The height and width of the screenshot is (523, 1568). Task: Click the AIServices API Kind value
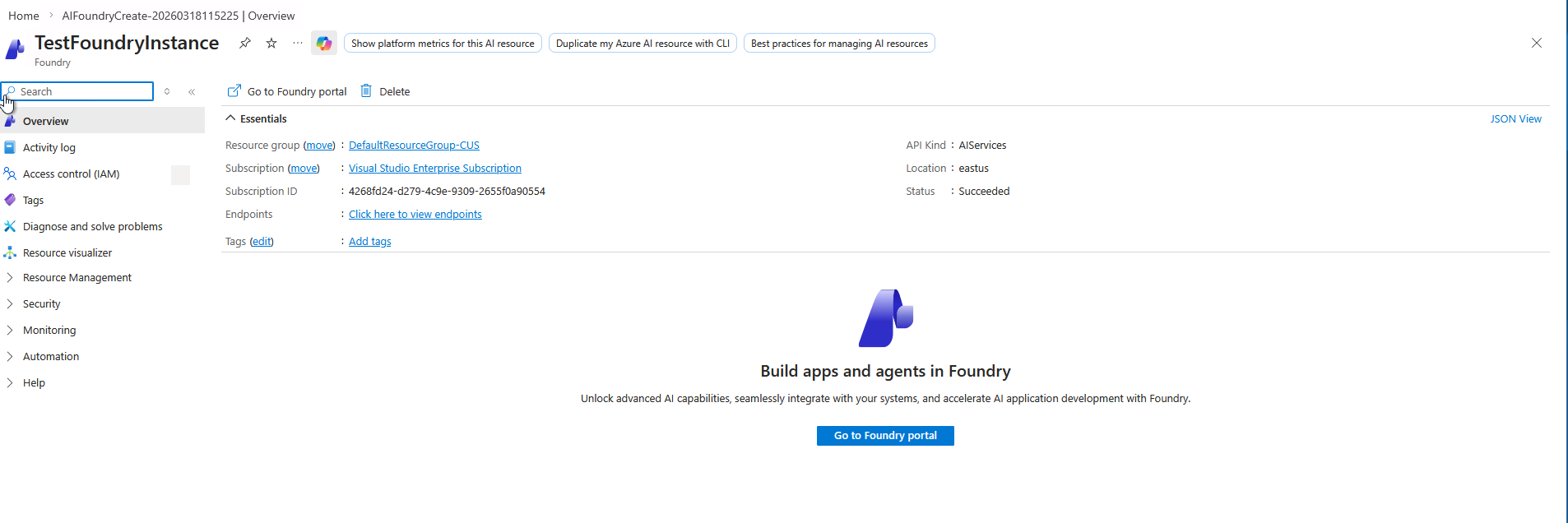(982, 145)
